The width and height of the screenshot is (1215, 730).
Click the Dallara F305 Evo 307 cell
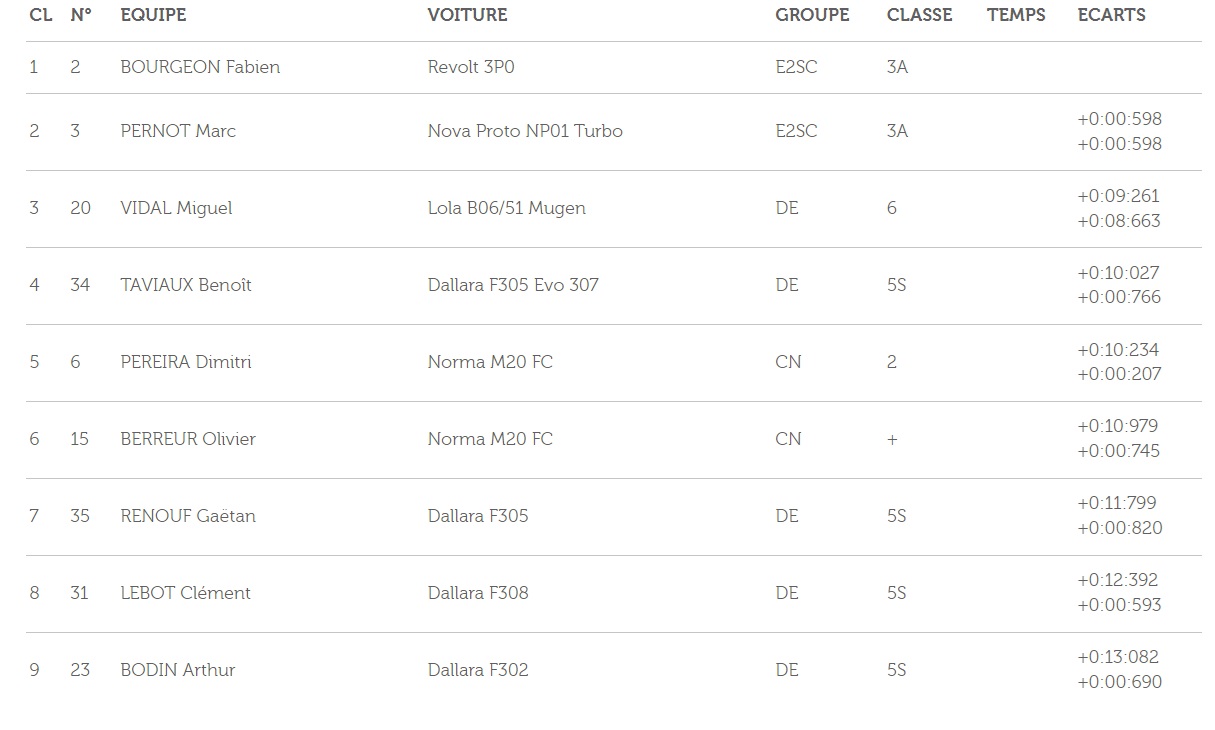tap(513, 285)
